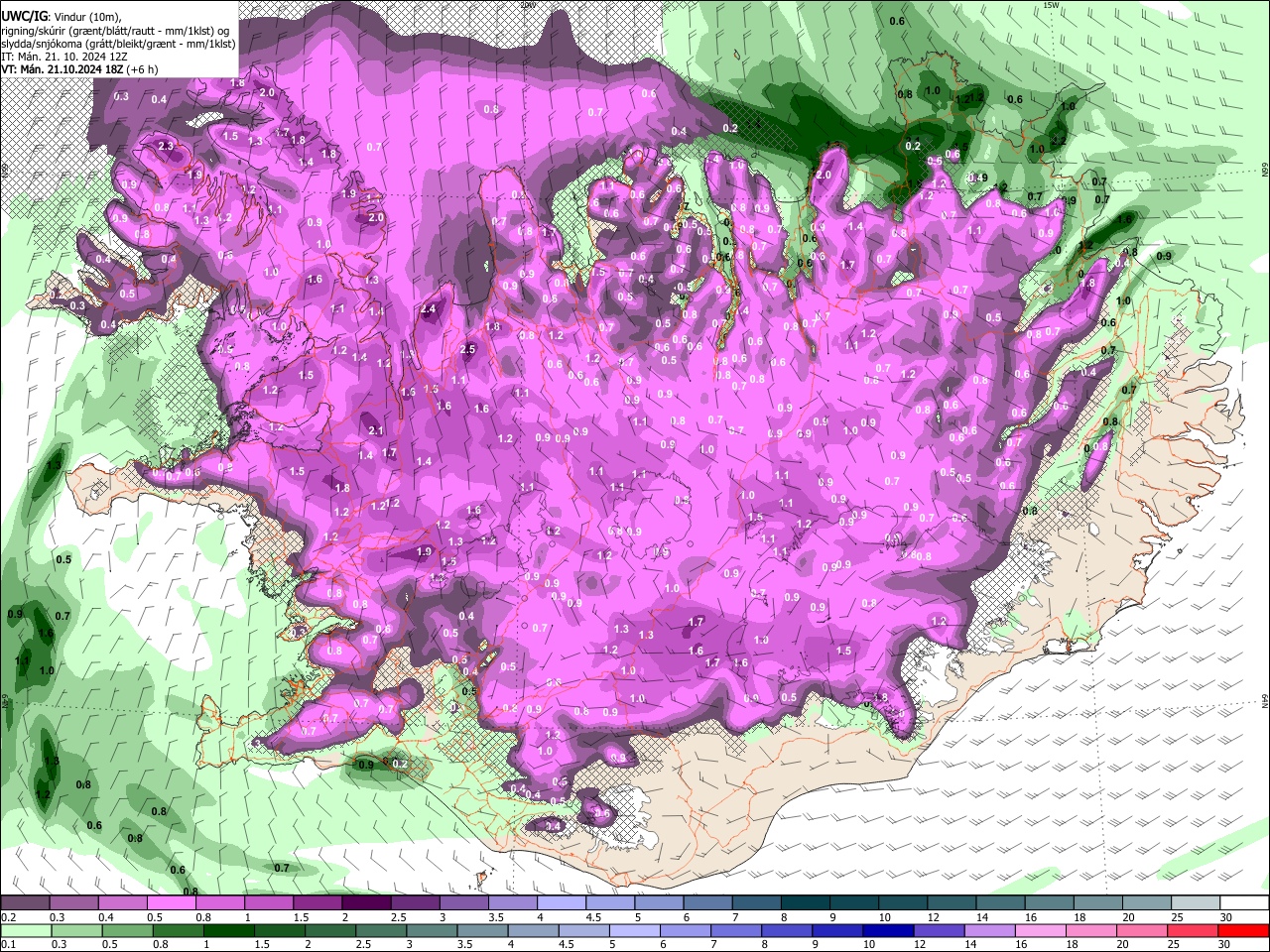The height and width of the screenshot is (952, 1270).
Task: Click the '0.1' label in the rain legend
Action: [x=8, y=944]
